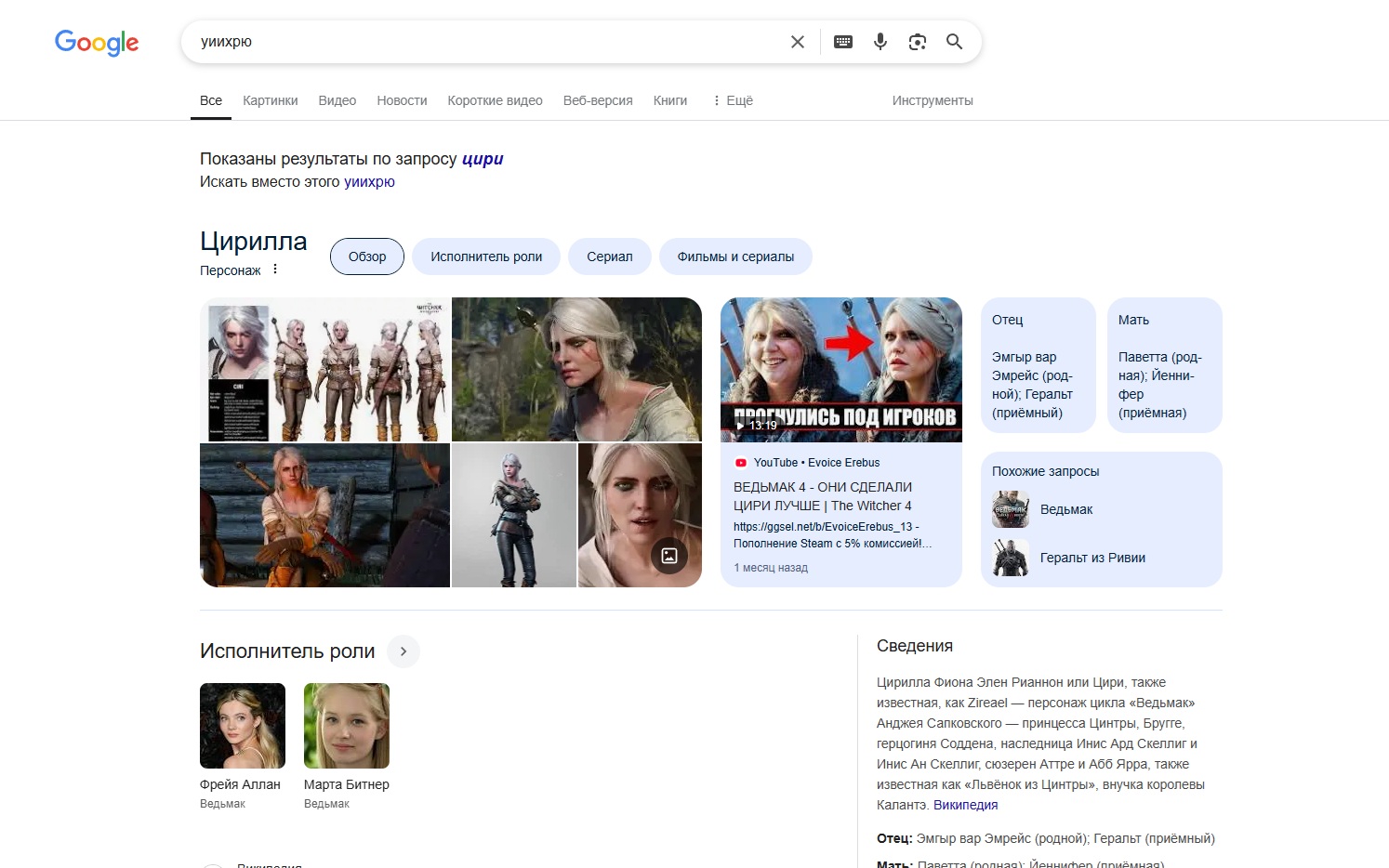The image size is (1389, 868).
Task: Open three-dot menu next to Персонаж
Action: (275, 270)
